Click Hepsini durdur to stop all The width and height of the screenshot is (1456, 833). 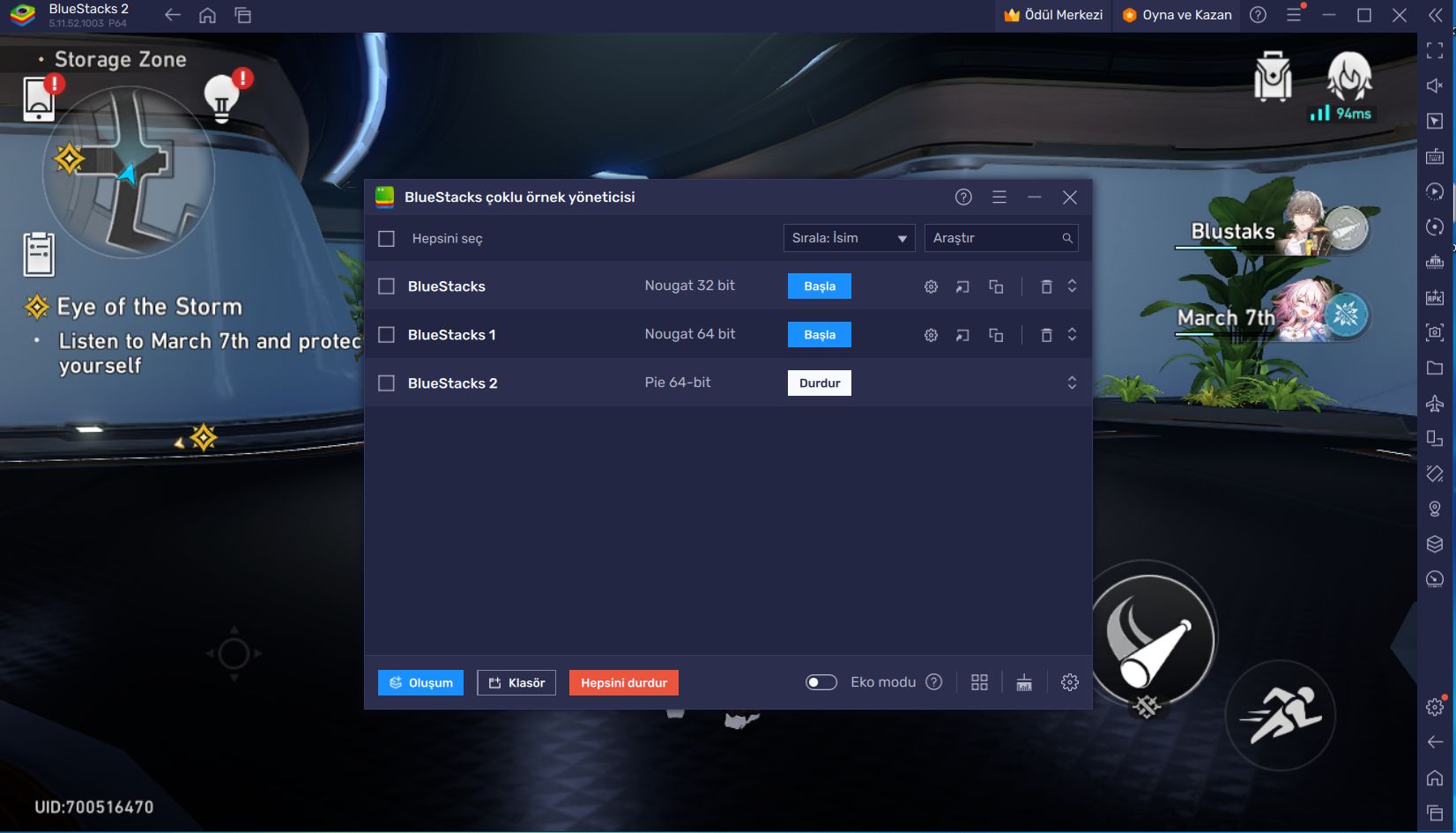[x=624, y=683]
